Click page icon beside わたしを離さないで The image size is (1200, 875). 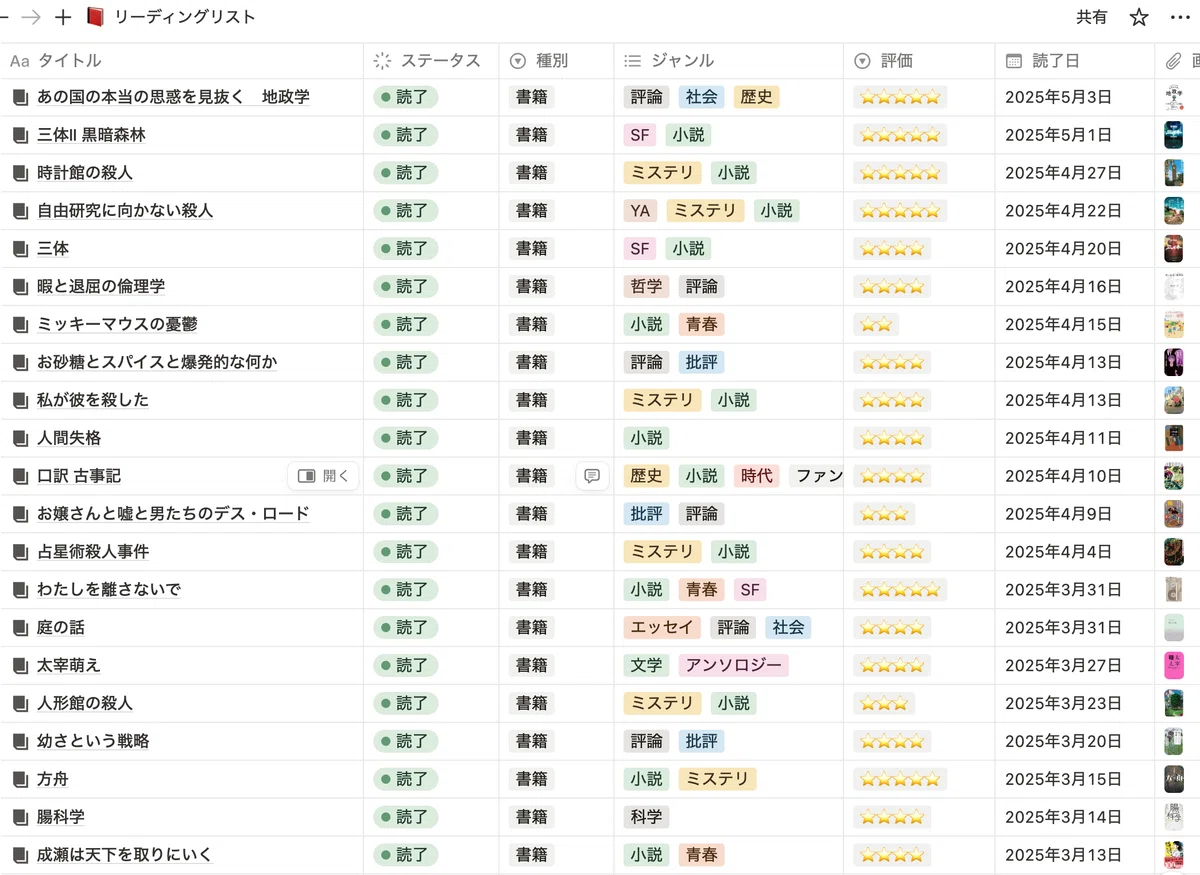[x=20, y=590]
